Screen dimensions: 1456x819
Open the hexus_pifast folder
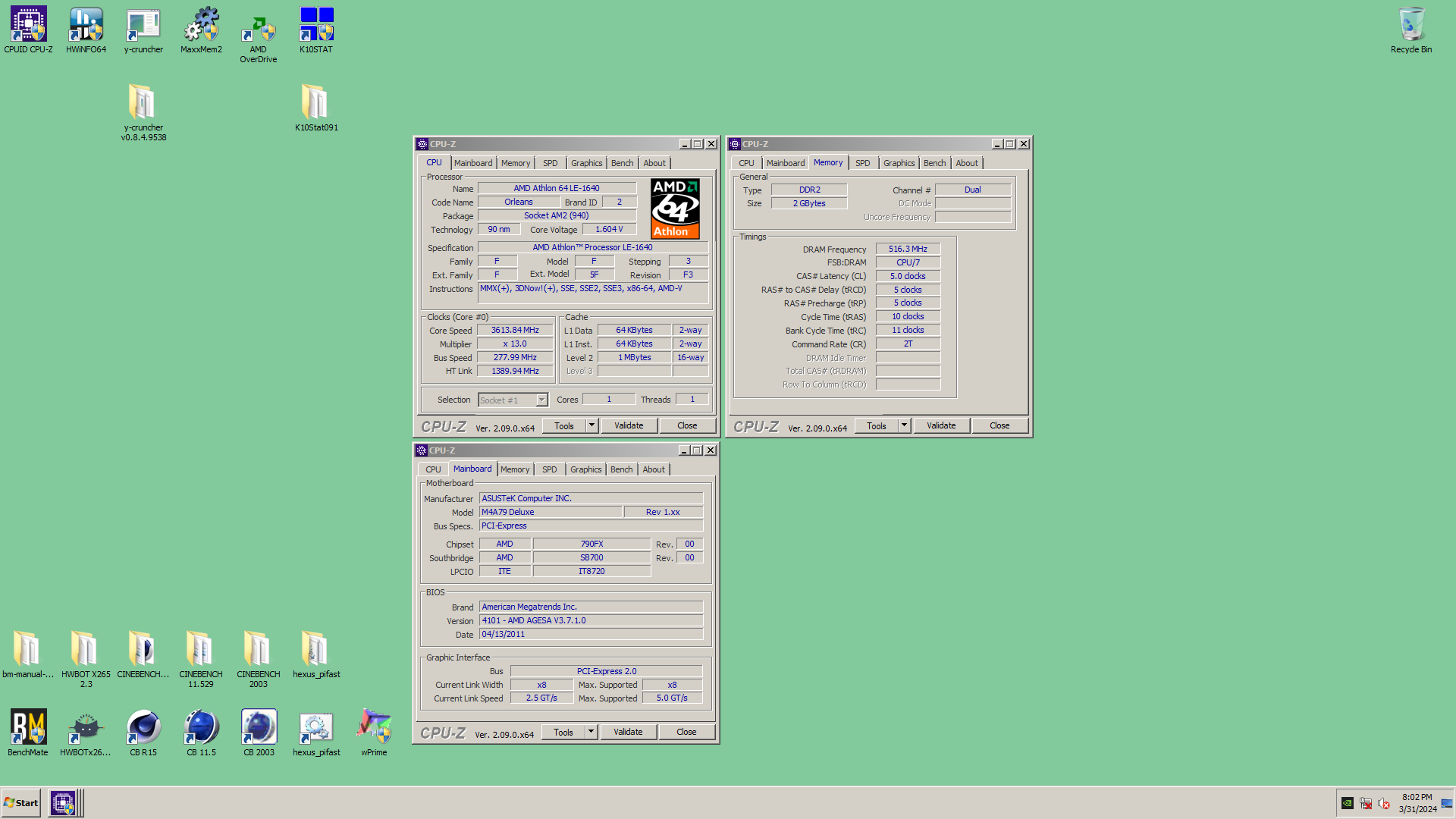point(316,654)
